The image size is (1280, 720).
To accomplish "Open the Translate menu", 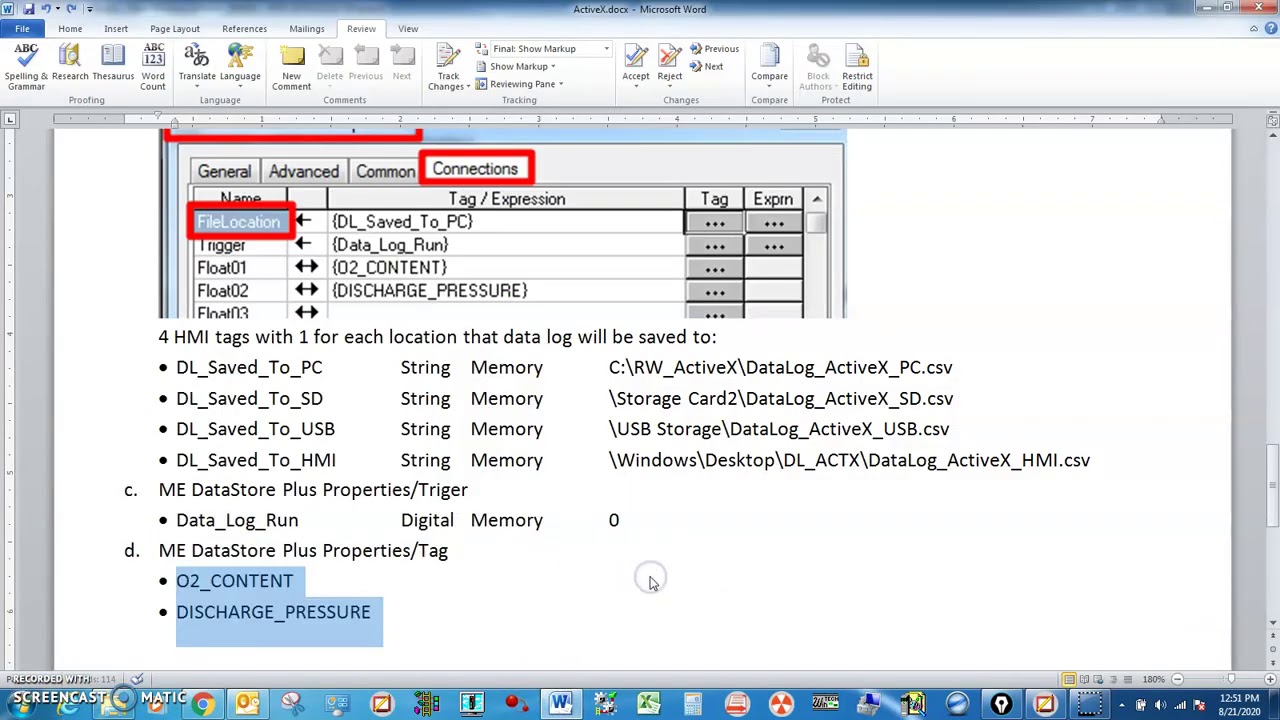I will (197, 68).
